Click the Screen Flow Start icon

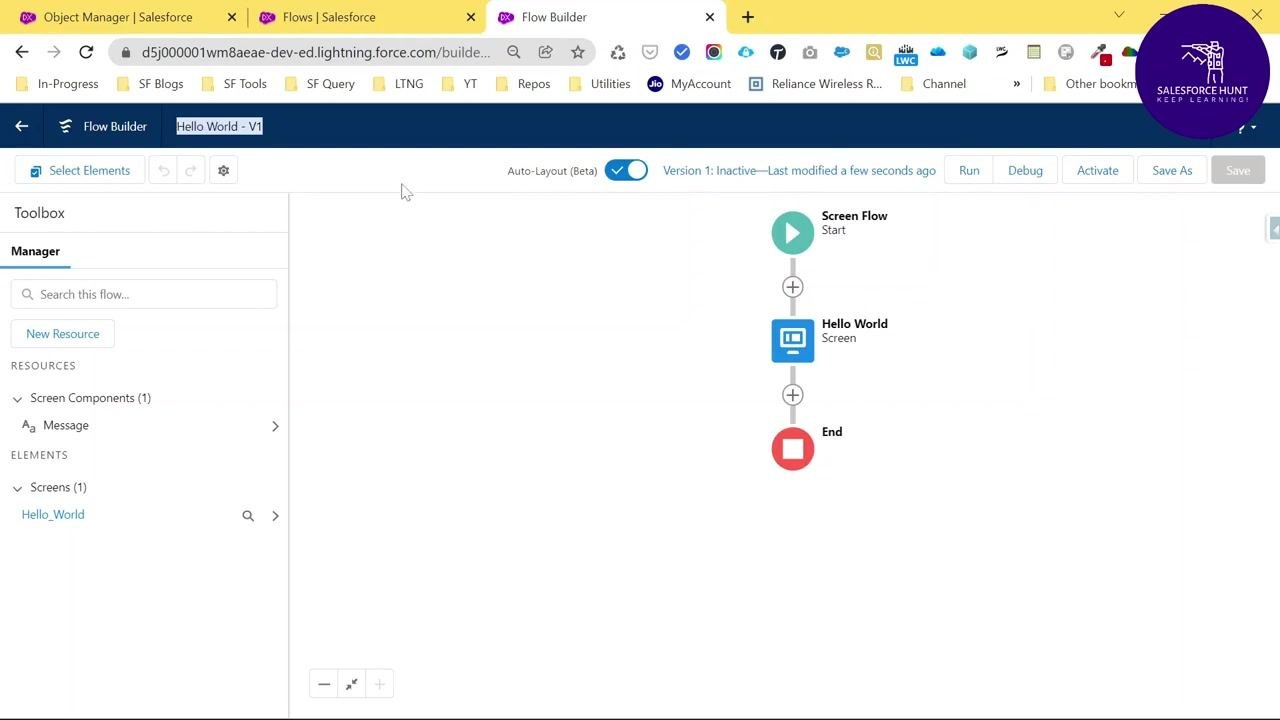click(793, 233)
